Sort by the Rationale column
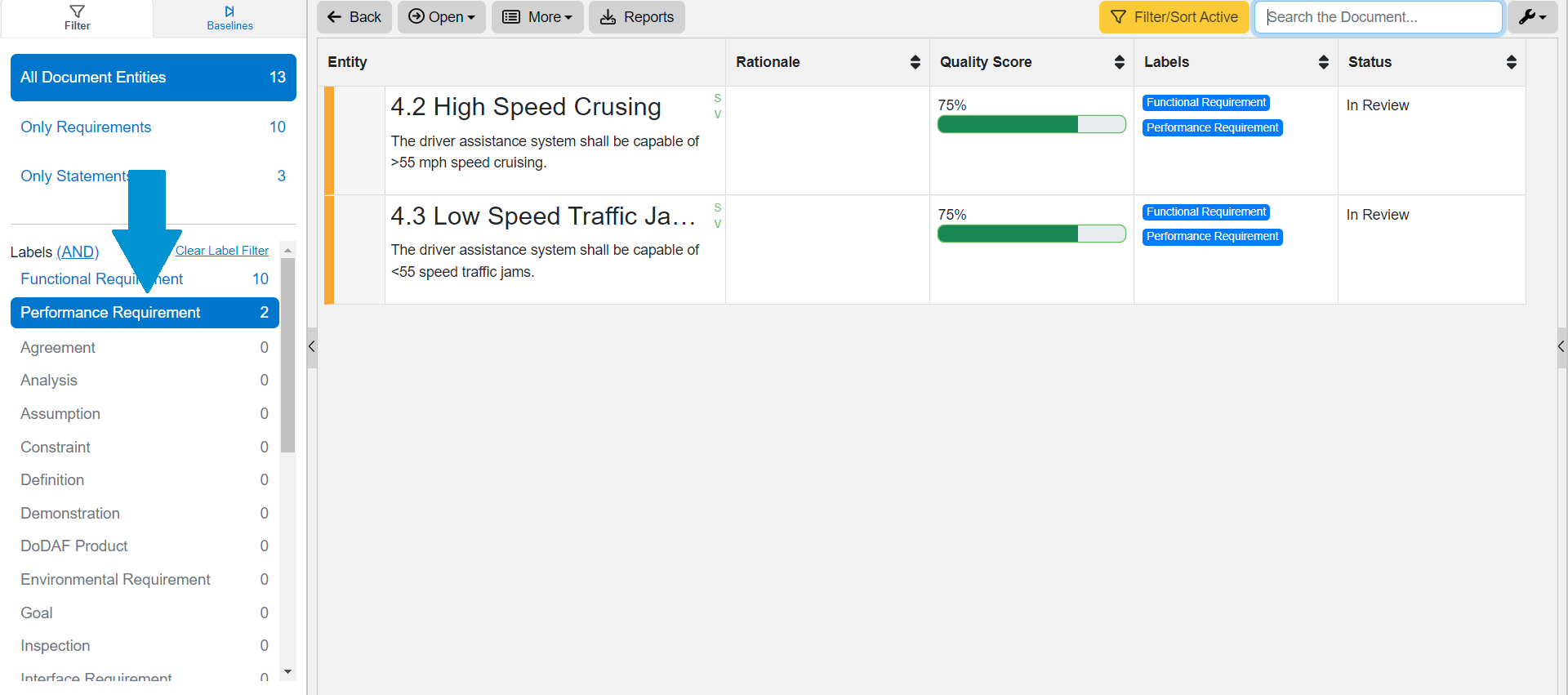The width and height of the screenshot is (1568, 695). click(915, 62)
